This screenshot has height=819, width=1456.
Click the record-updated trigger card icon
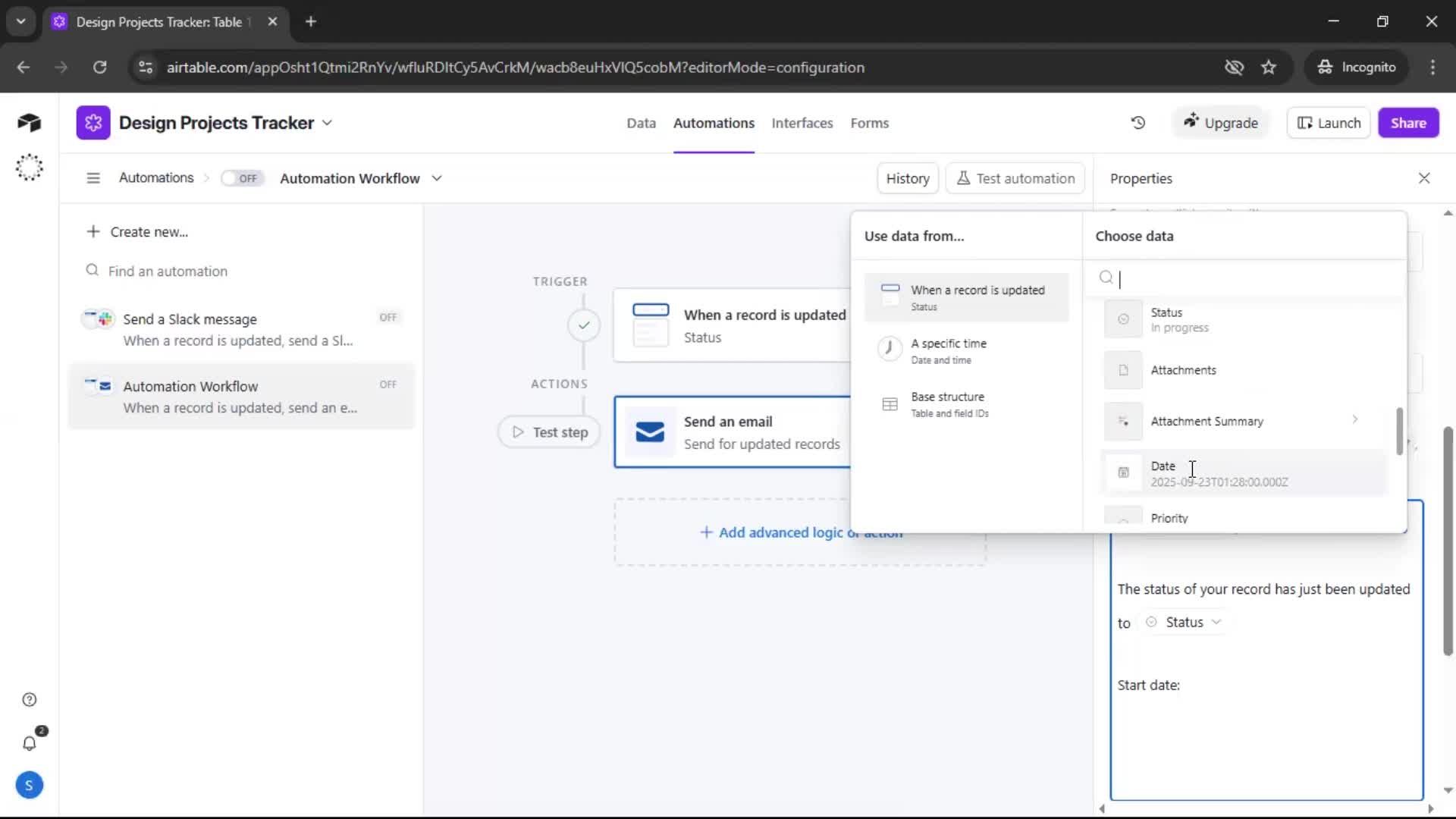tap(651, 325)
